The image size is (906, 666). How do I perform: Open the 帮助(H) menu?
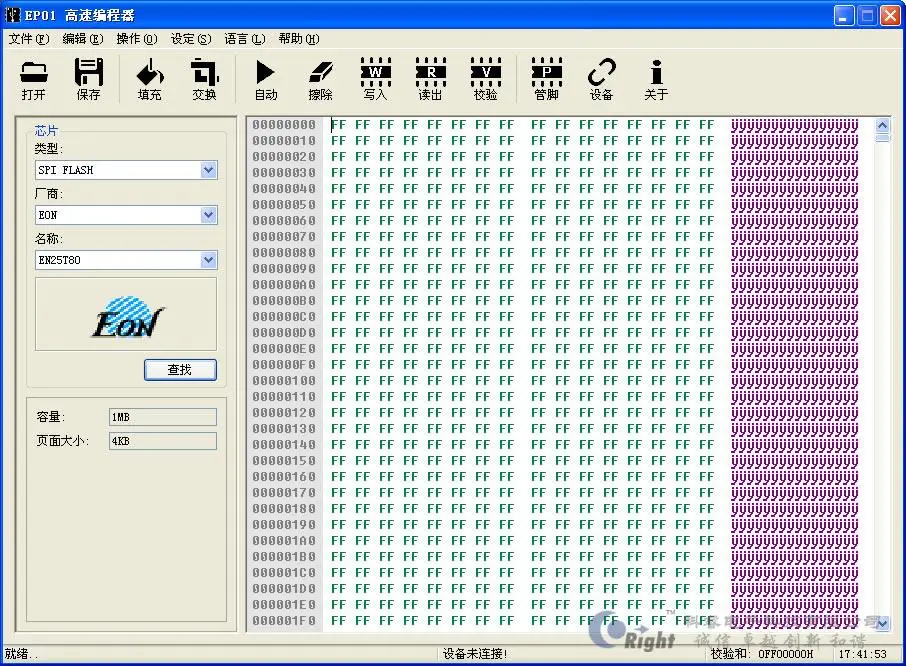point(299,39)
